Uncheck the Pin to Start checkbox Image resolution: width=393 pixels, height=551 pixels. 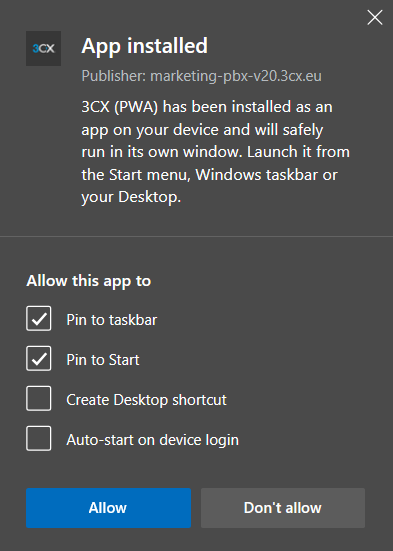tap(39, 358)
